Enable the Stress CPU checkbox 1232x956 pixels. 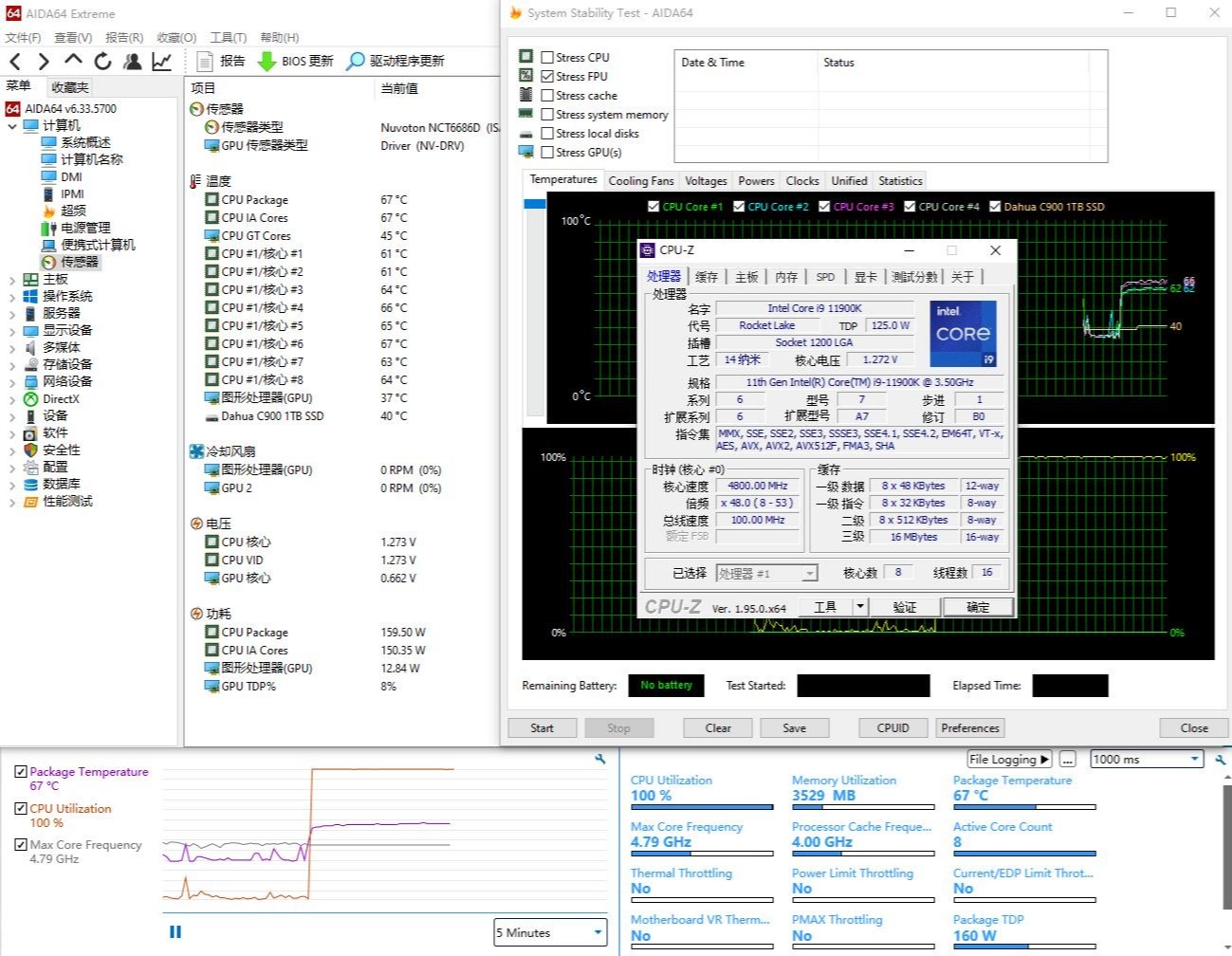click(x=547, y=57)
